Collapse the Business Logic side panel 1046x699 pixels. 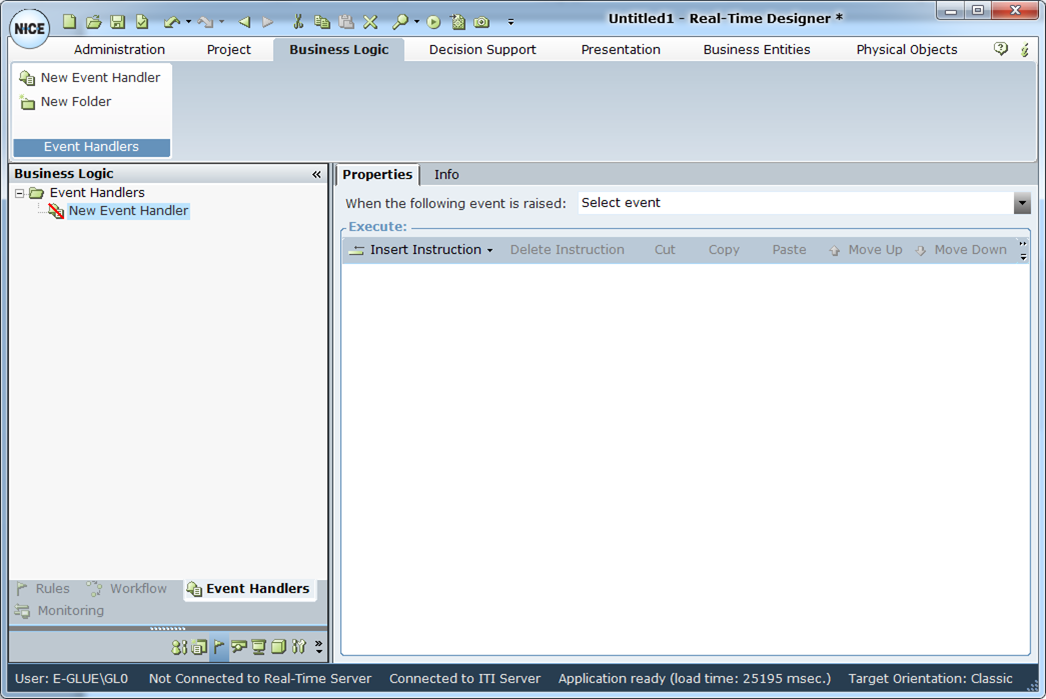coord(317,174)
